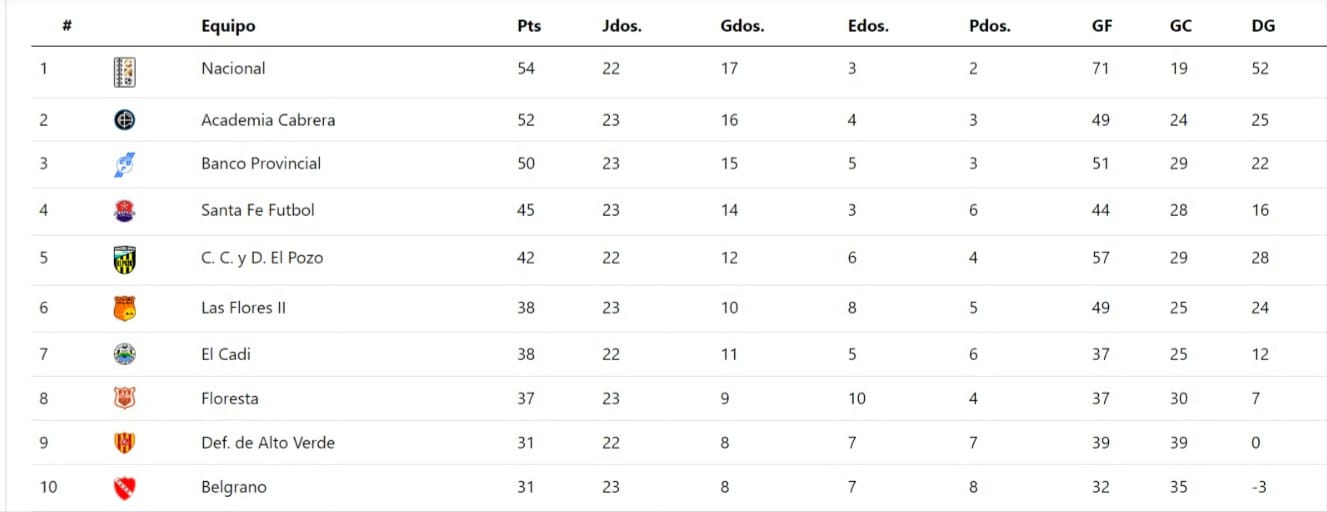Click the Equipo column header
This screenshot has height=512, width=1327.
228,27
